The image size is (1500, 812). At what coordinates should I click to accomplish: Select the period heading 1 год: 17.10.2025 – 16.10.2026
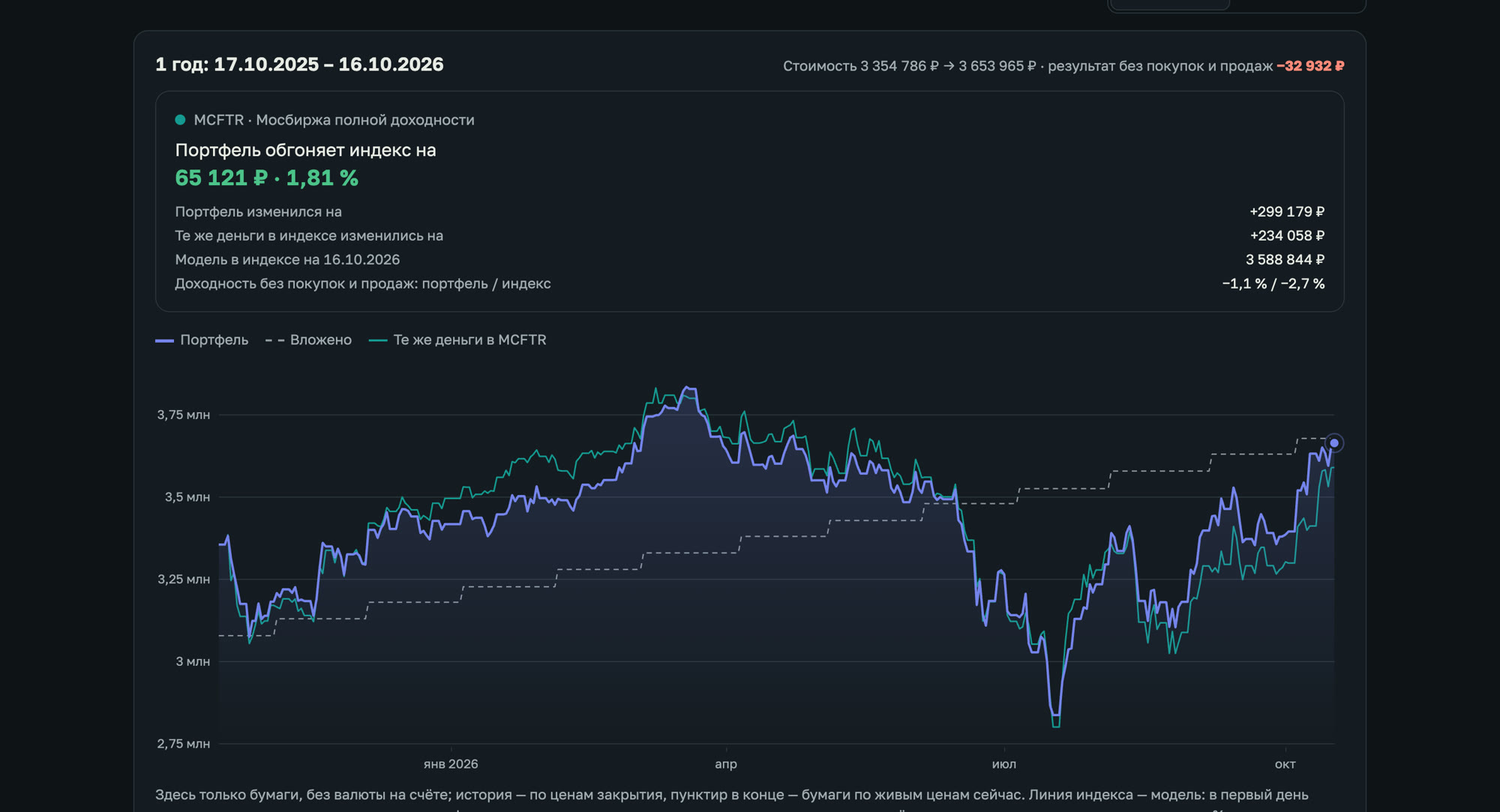pyautogui.click(x=299, y=64)
